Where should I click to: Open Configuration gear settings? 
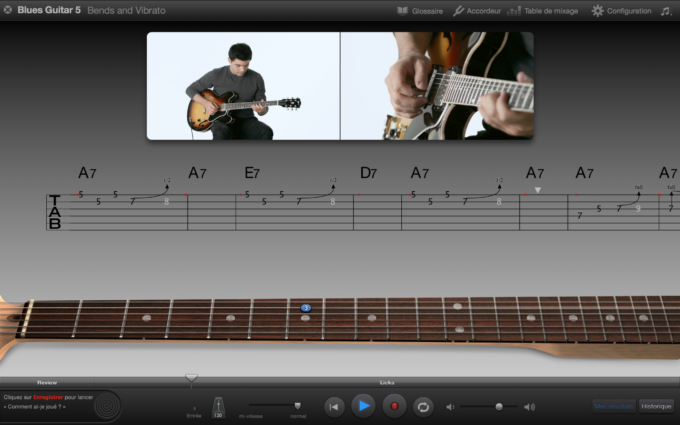621,11
